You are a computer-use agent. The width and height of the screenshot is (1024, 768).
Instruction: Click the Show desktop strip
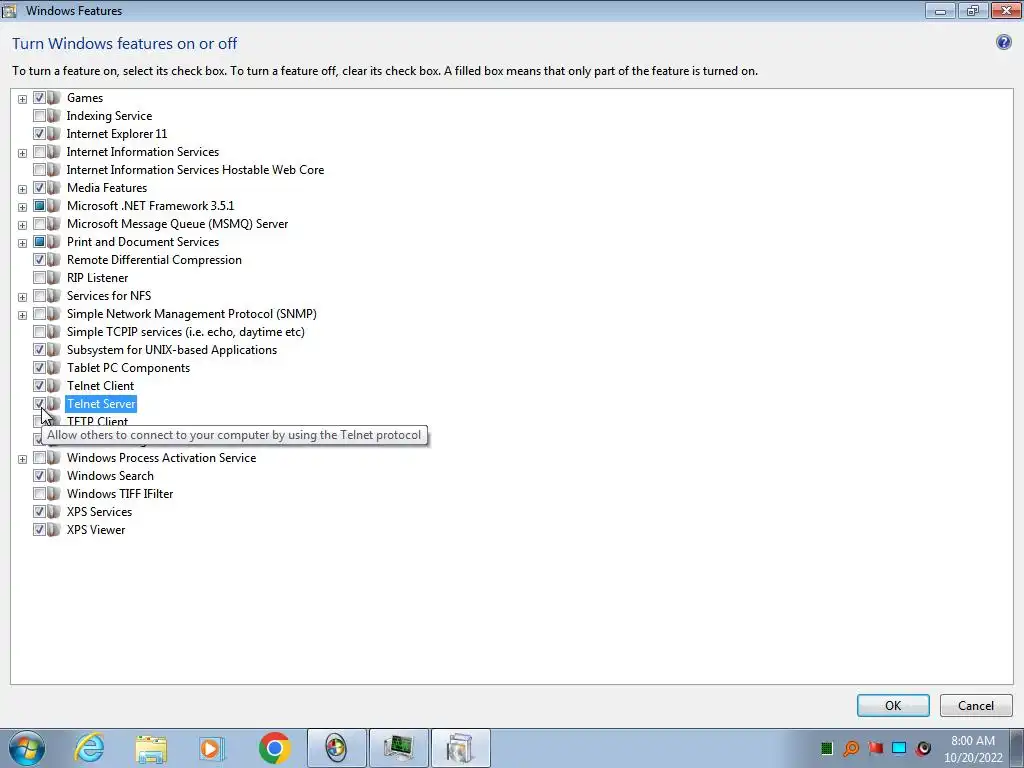pyautogui.click(x=1017, y=748)
